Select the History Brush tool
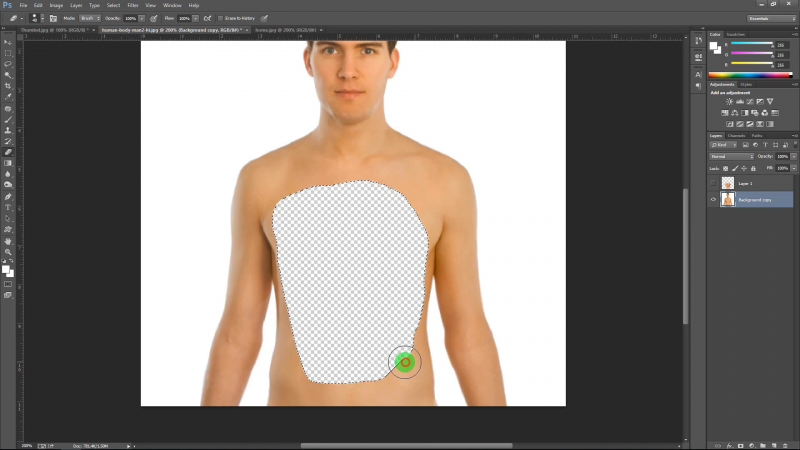800x450 pixels. click(x=8, y=141)
